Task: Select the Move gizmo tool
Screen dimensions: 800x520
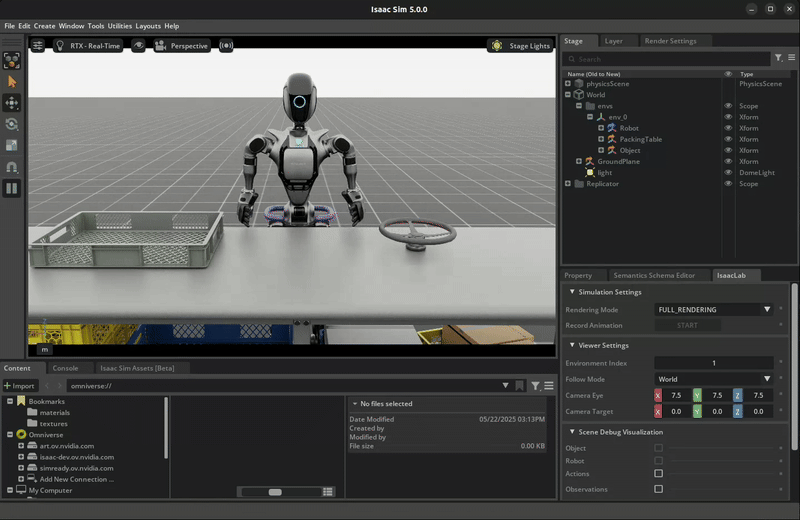Action: [11, 103]
